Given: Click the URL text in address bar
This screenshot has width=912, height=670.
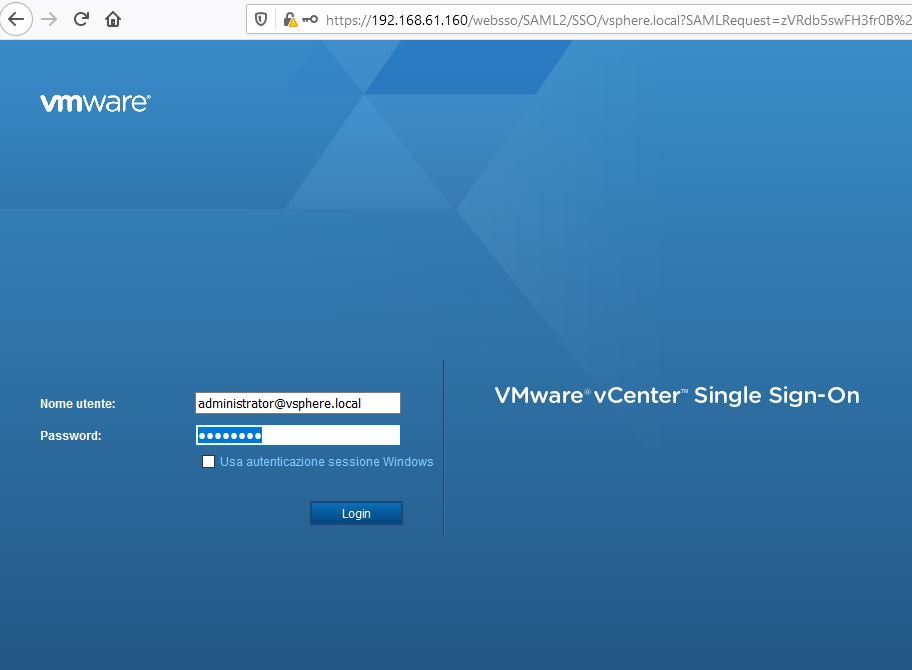Looking at the screenshot, I should [x=618, y=20].
